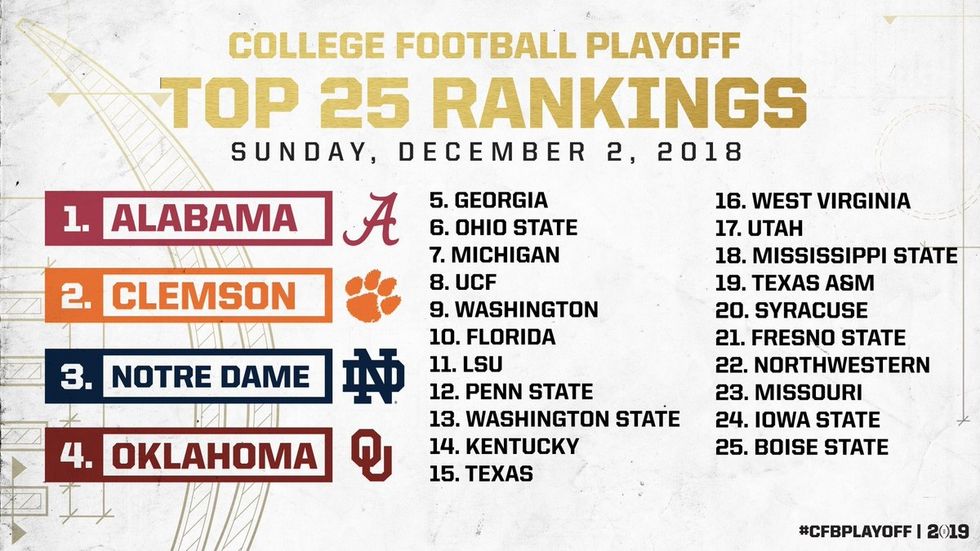
Task: Select the number 2 Clemson banner
Action: (187, 297)
